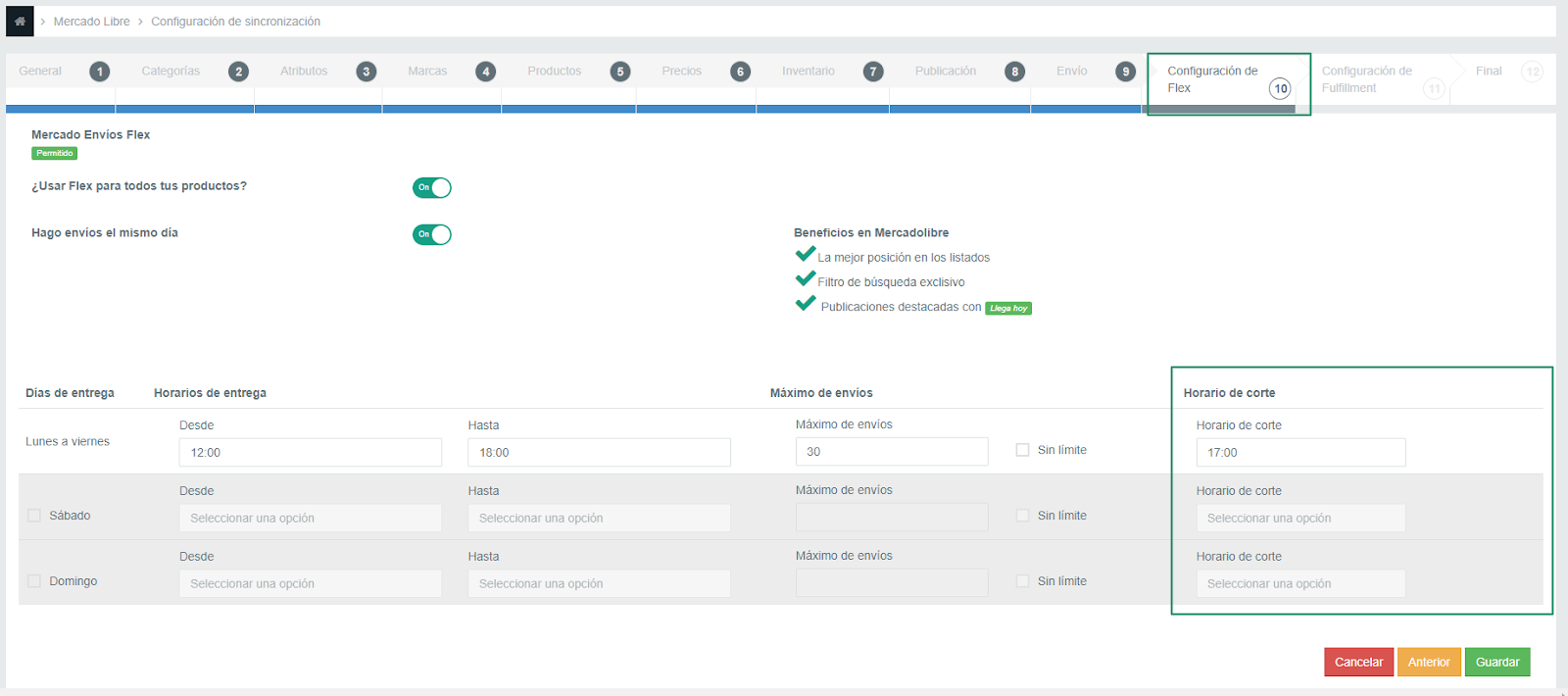1568x696 pixels.
Task: Toggle Hago envíos el mismo día switch
Action: tap(432, 234)
